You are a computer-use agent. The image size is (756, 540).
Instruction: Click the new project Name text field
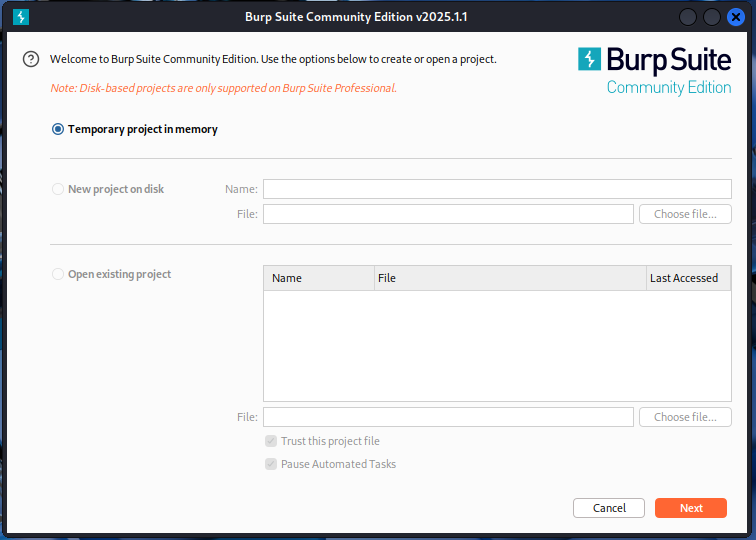point(497,189)
